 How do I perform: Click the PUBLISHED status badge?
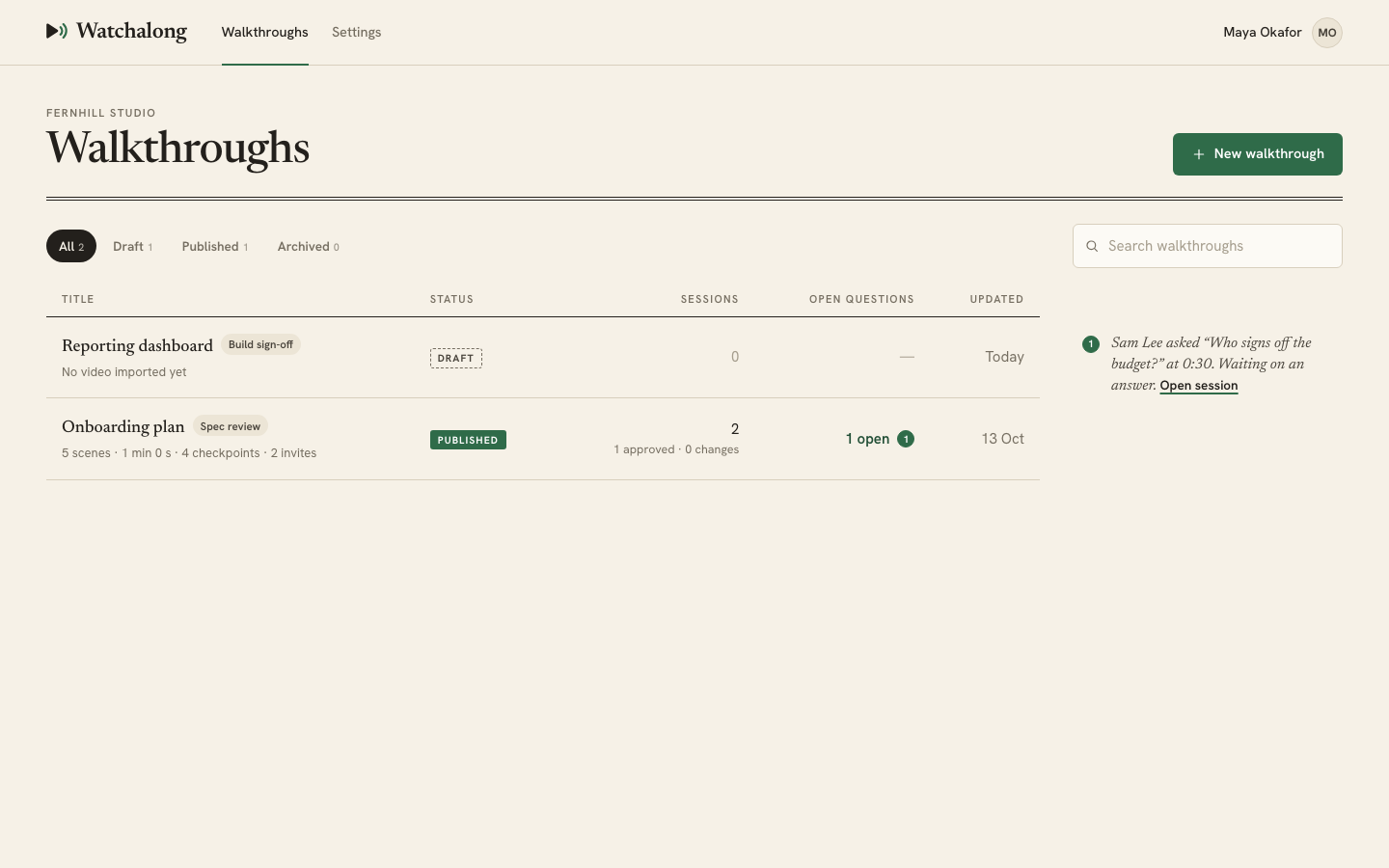click(x=468, y=440)
